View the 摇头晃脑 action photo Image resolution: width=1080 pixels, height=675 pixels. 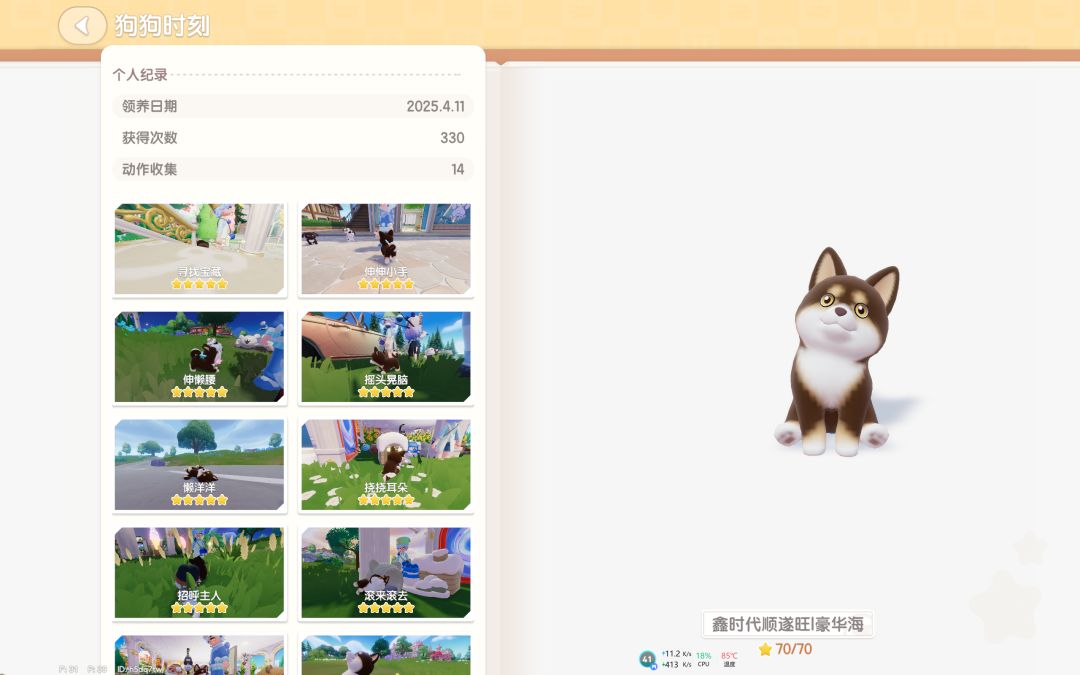point(386,357)
